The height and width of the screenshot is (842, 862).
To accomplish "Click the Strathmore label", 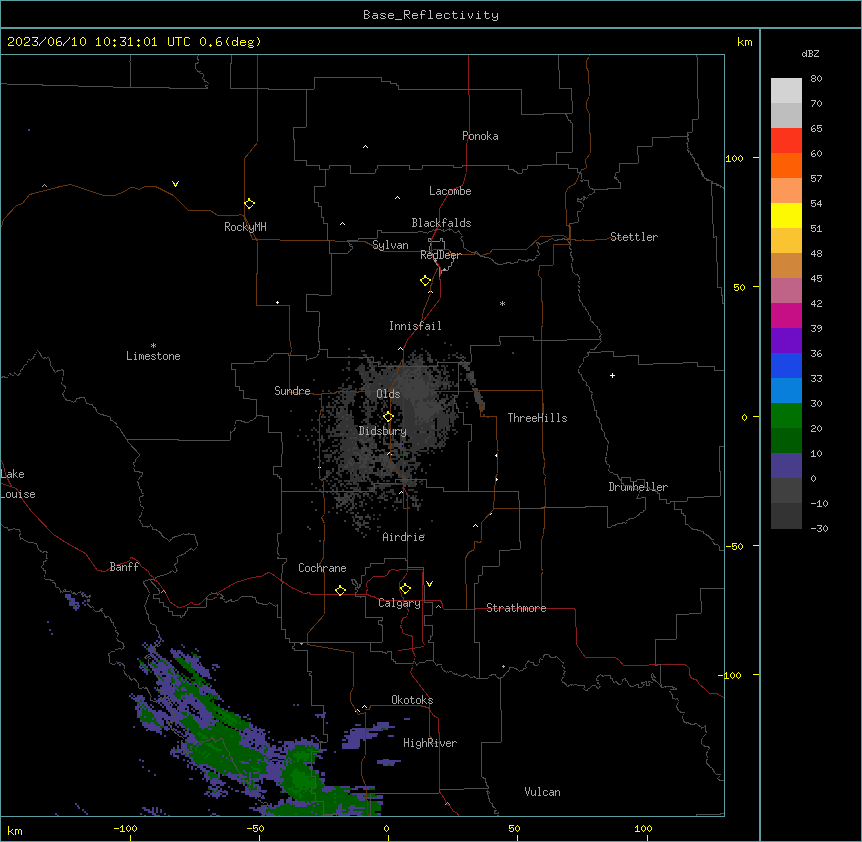I will coord(516,608).
